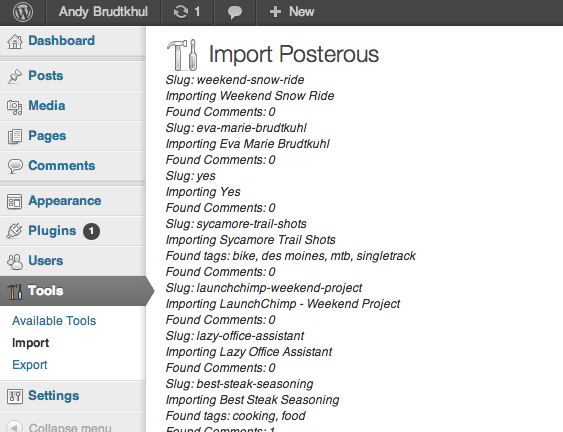Select the Tools menu item

pos(73,291)
